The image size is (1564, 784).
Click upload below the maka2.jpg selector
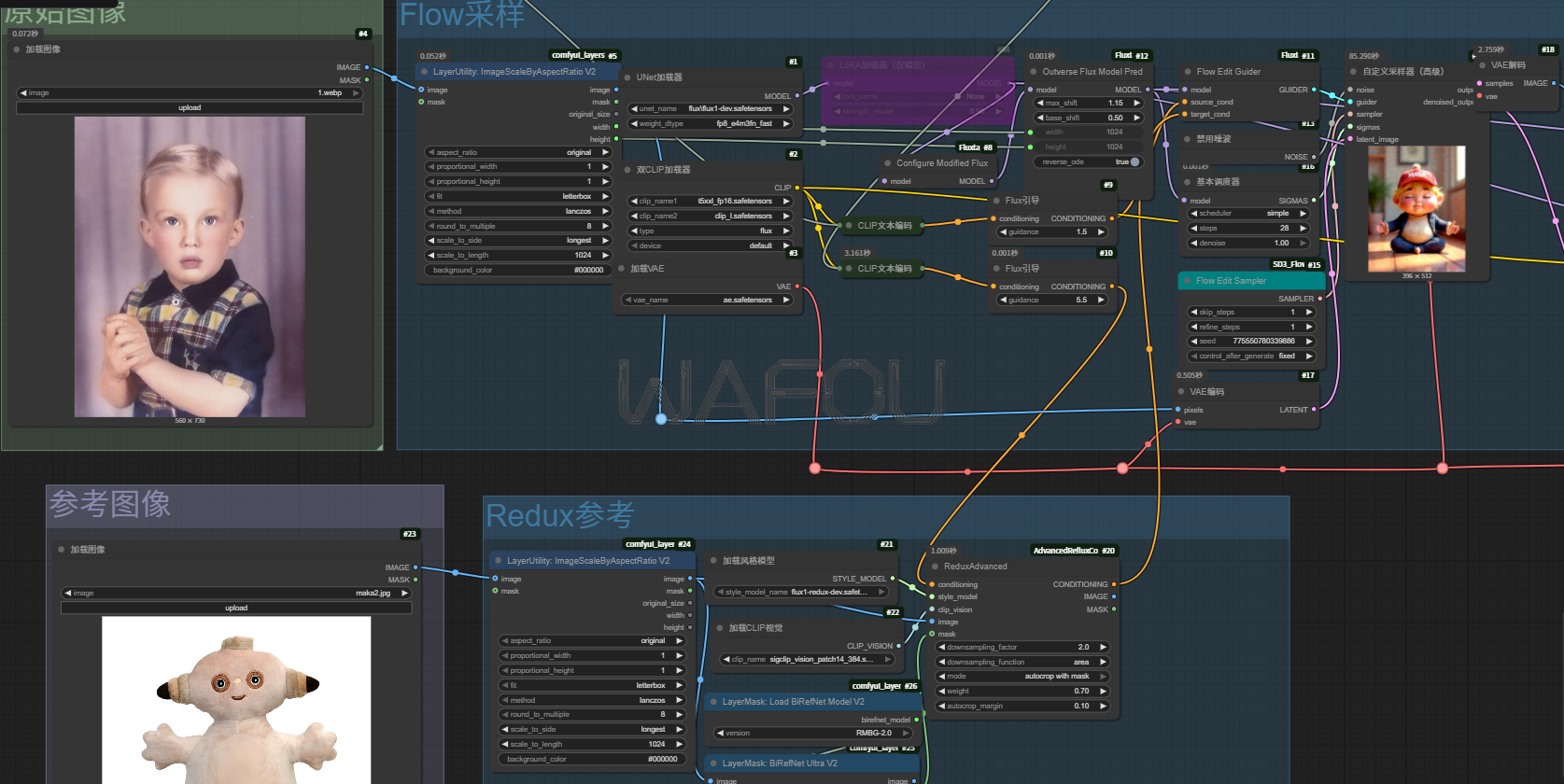pos(236,608)
